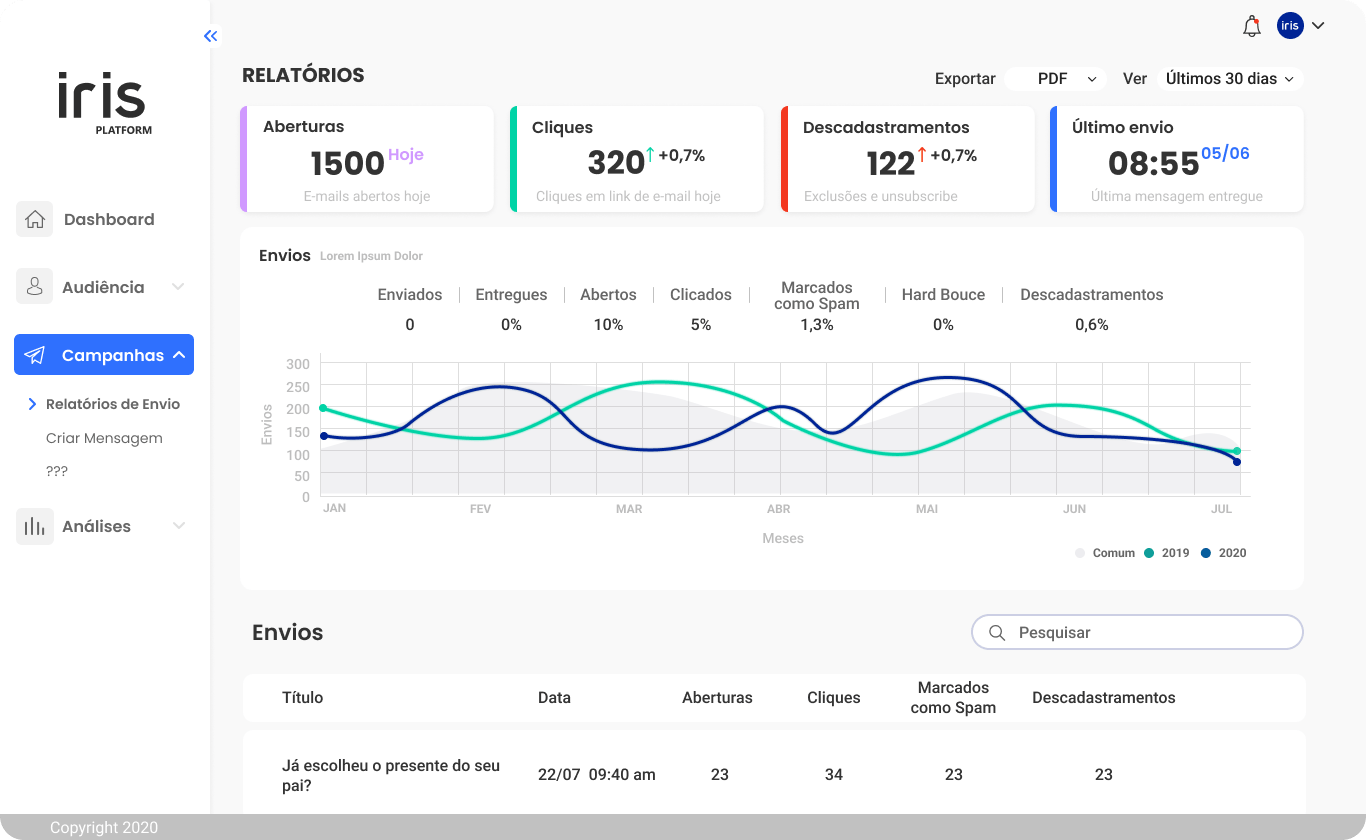Viewport: 1366px width, 840px height.
Task: Expand the Audiência menu chevron
Action: [x=178, y=287]
